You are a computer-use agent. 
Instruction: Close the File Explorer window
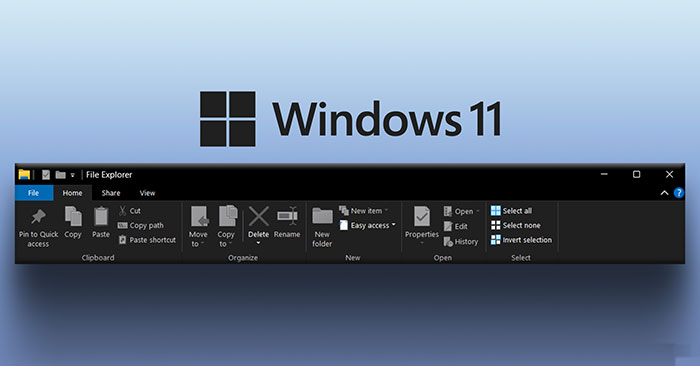[x=669, y=174]
